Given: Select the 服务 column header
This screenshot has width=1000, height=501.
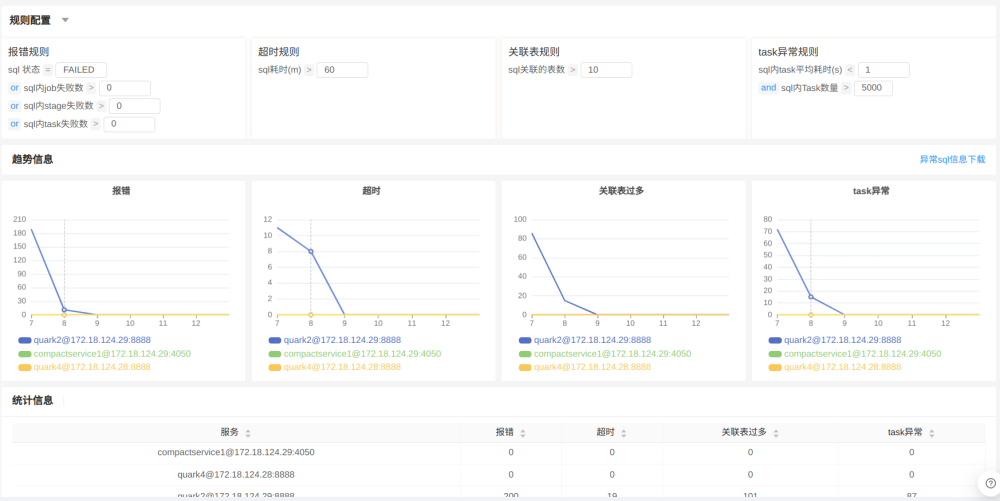Looking at the screenshot, I should 236,433.
